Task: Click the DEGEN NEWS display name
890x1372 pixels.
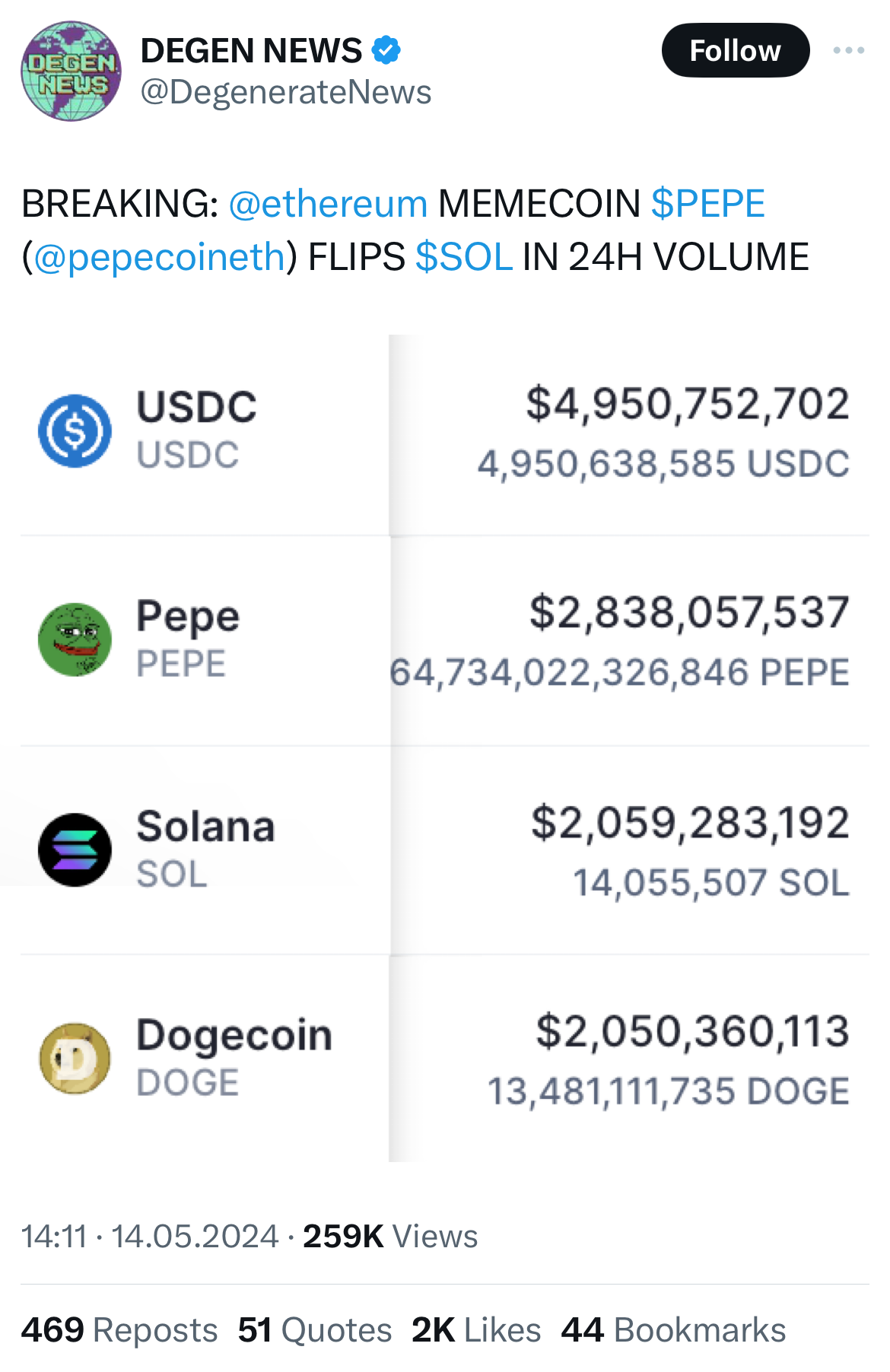Action: (251, 50)
